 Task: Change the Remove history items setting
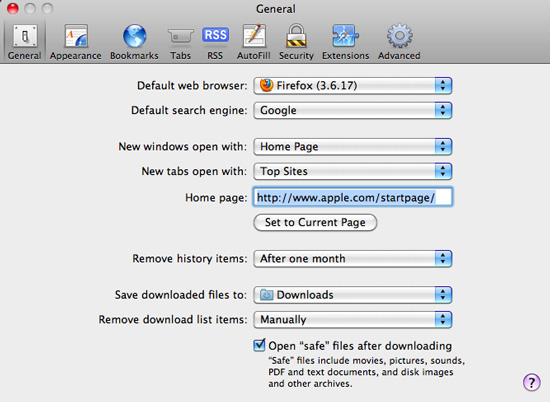(353, 259)
